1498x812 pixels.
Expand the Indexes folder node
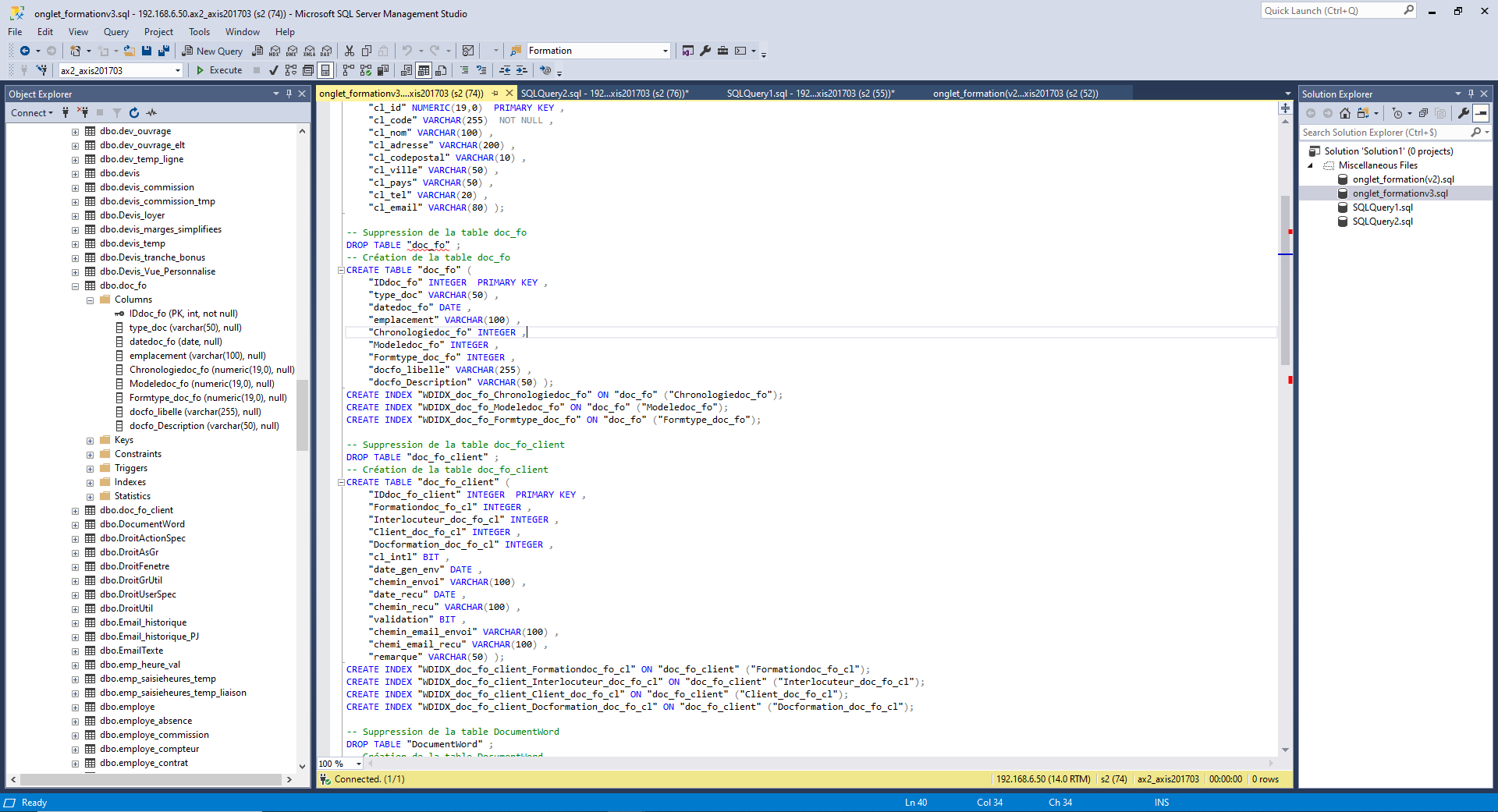click(x=91, y=482)
